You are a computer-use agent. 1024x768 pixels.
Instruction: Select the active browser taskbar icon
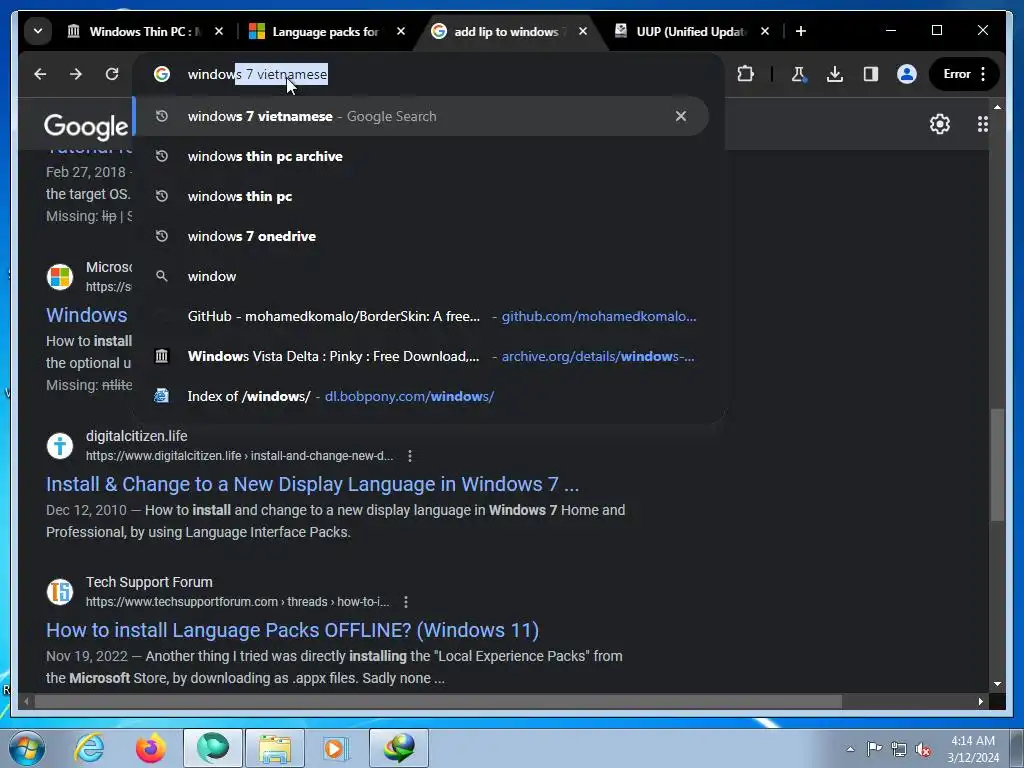(213, 748)
